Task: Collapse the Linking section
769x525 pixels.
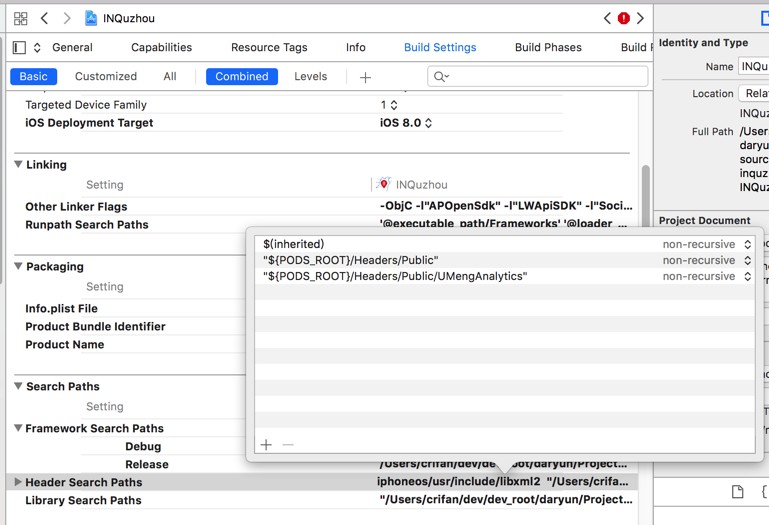Action: click(x=18, y=164)
